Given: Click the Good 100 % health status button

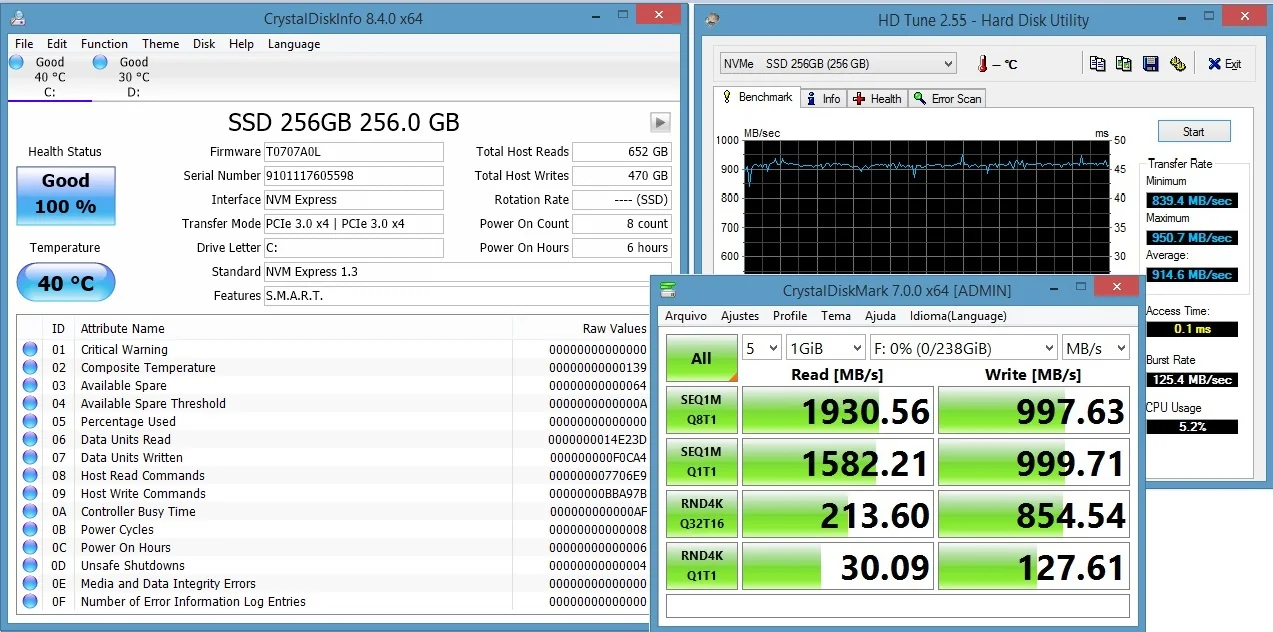Looking at the screenshot, I should pos(66,194).
